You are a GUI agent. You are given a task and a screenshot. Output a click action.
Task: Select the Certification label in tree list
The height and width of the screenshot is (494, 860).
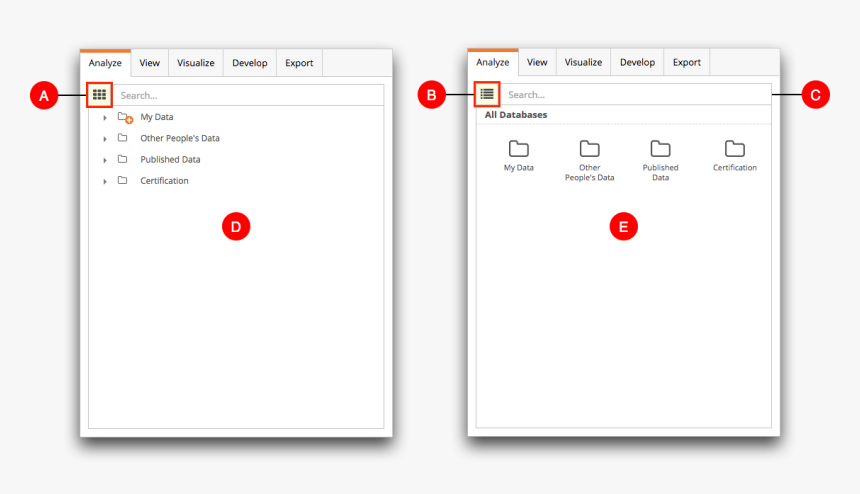point(164,180)
